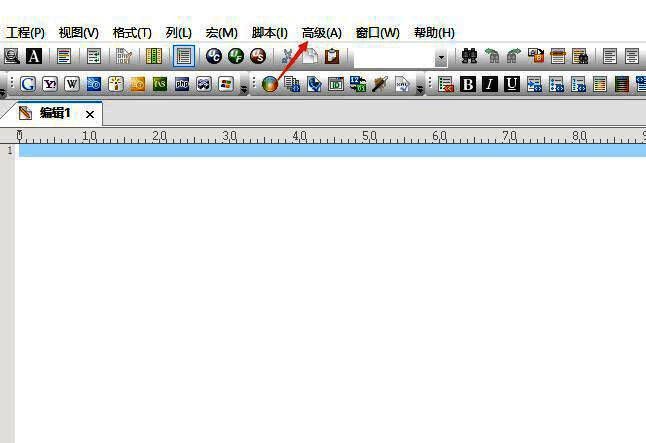Open the 帮助(H) menu
The image size is (646, 443).
click(434, 33)
